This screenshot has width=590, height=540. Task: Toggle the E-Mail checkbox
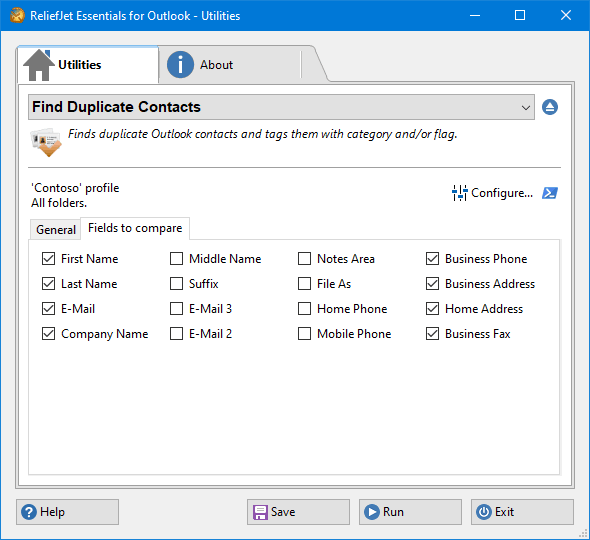point(49,309)
